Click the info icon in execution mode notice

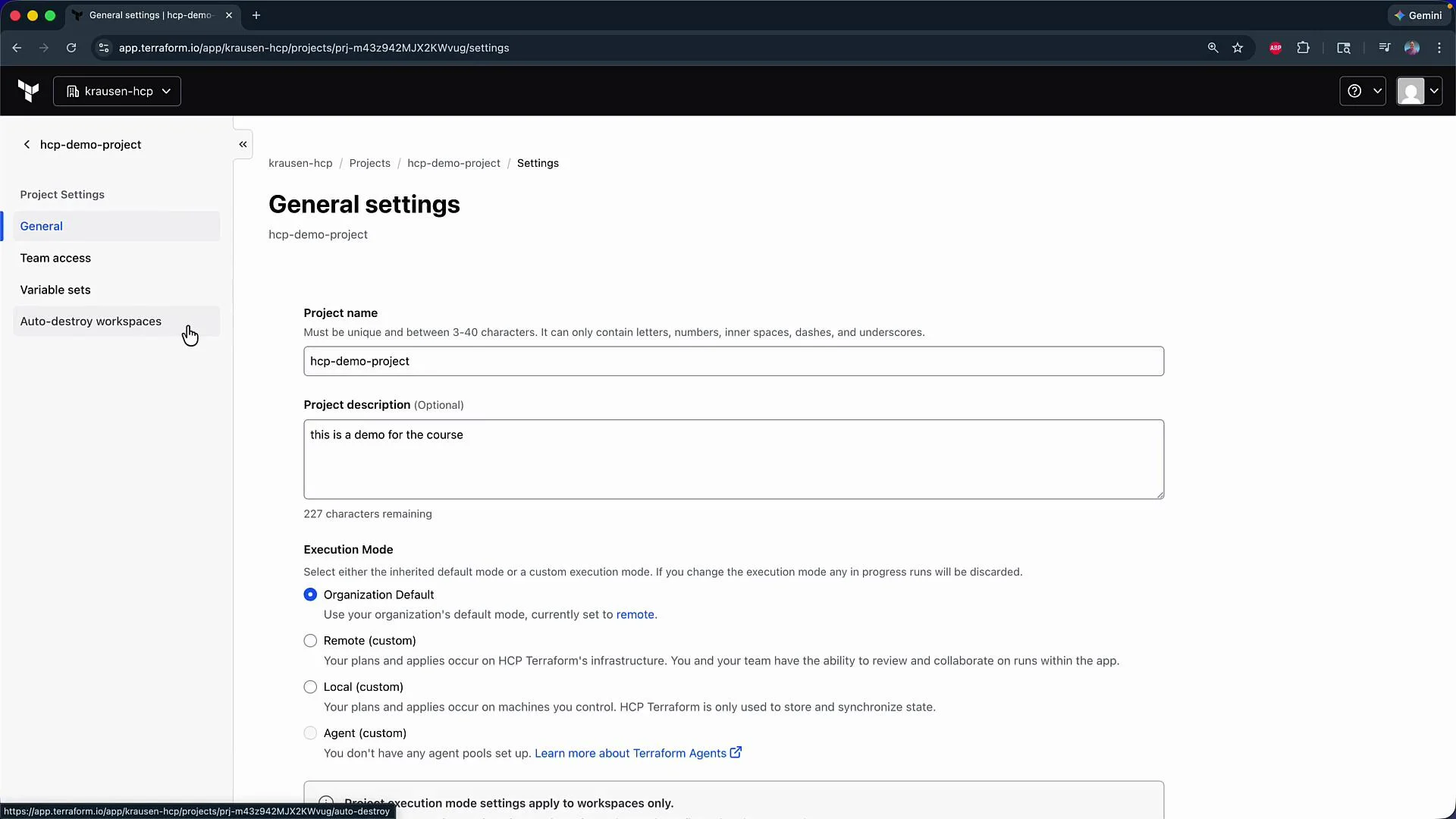[x=326, y=802]
